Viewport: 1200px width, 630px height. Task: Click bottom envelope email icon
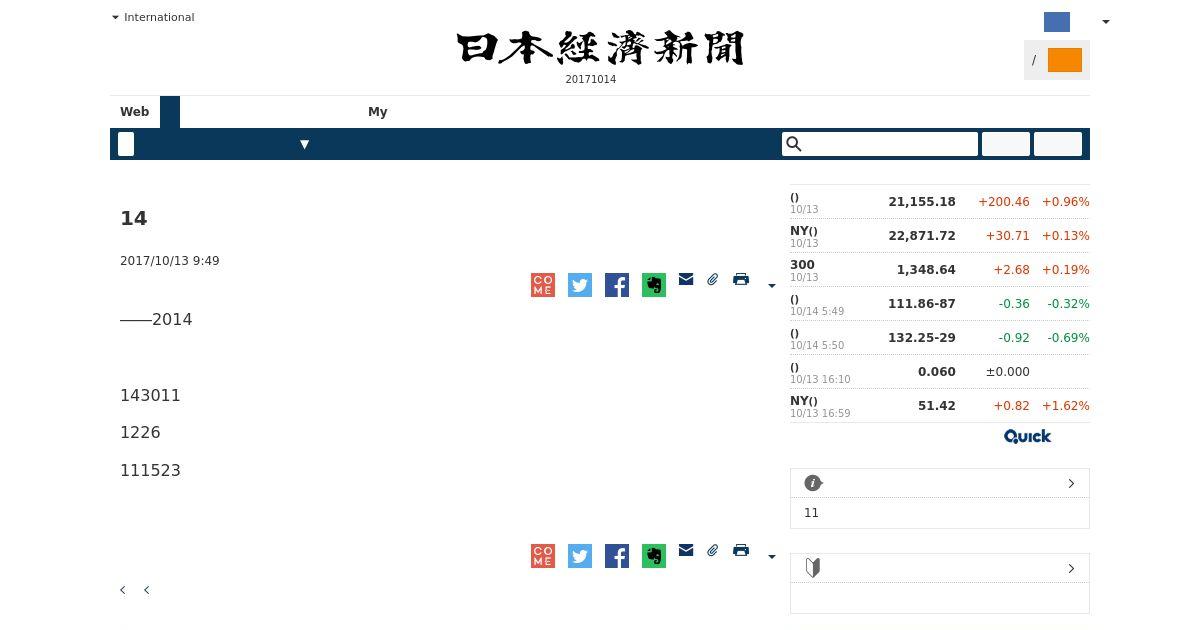686,550
